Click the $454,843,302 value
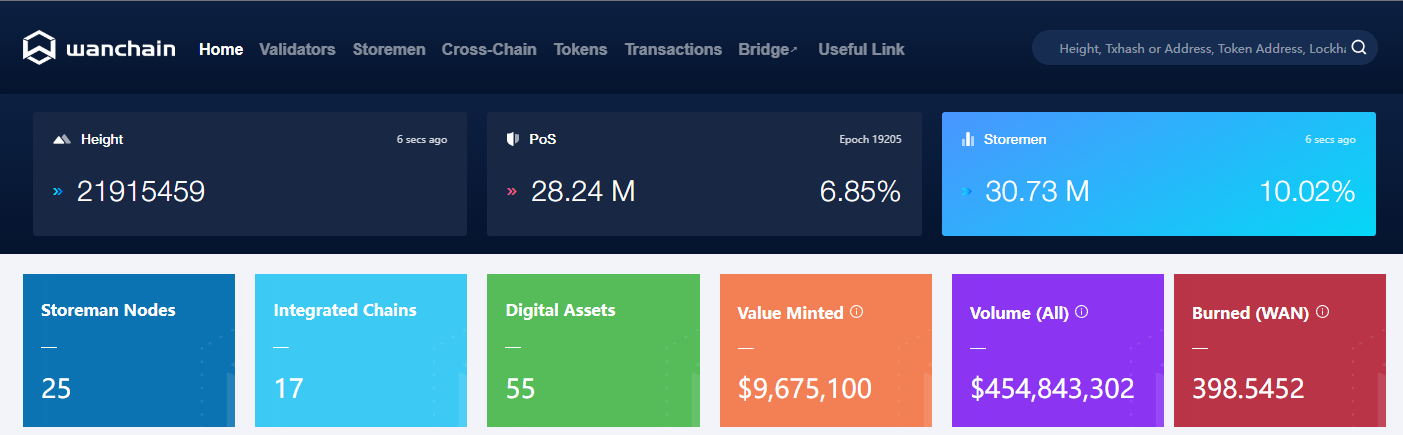This screenshot has height=435, width=1403. coord(1052,388)
